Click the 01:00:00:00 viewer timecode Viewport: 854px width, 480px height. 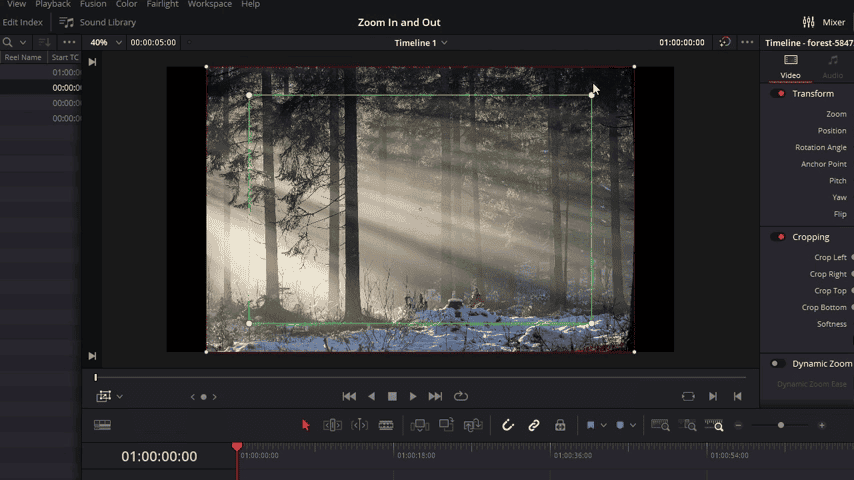point(681,42)
